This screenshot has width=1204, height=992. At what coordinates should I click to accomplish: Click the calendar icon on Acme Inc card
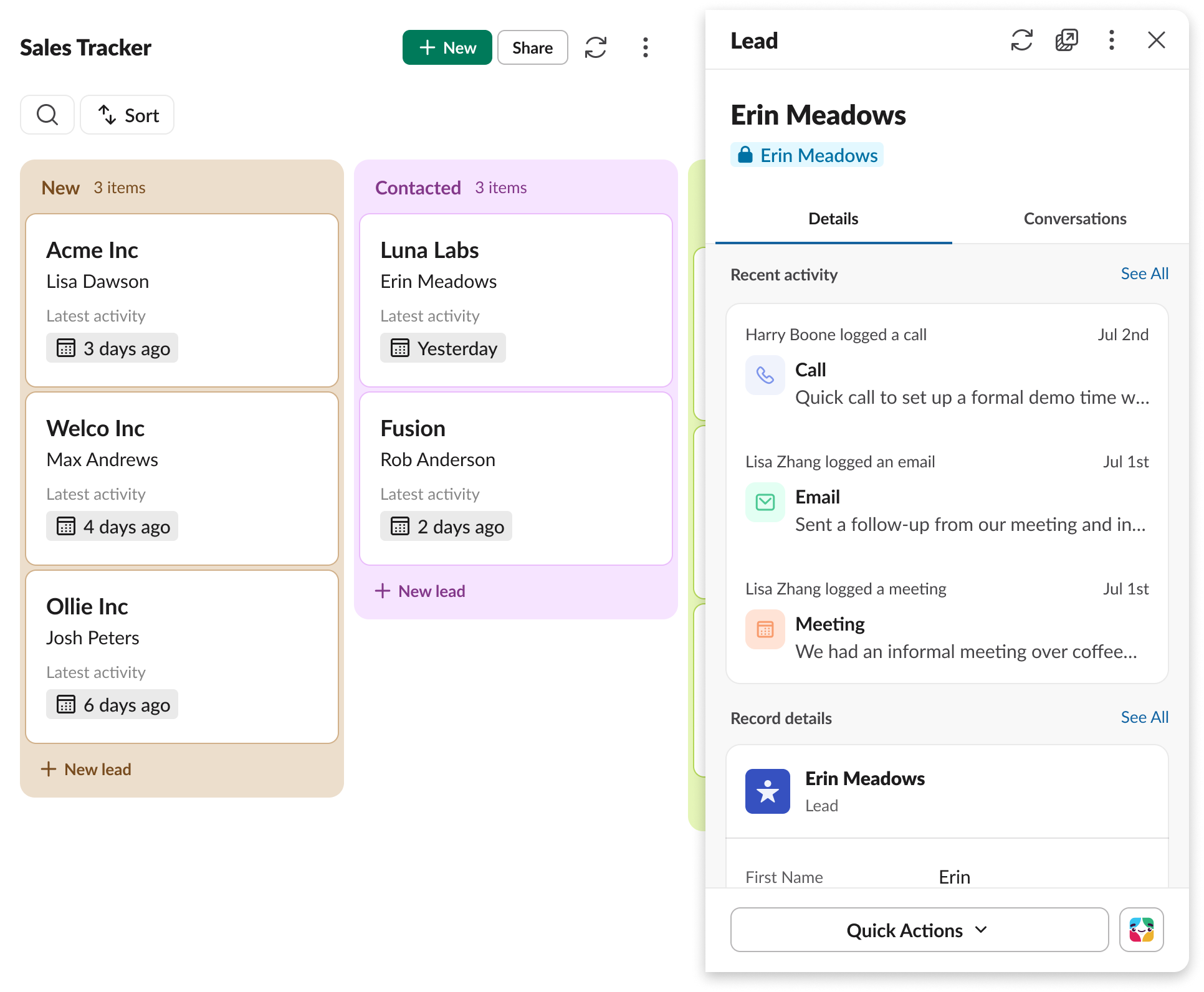point(66,348)
